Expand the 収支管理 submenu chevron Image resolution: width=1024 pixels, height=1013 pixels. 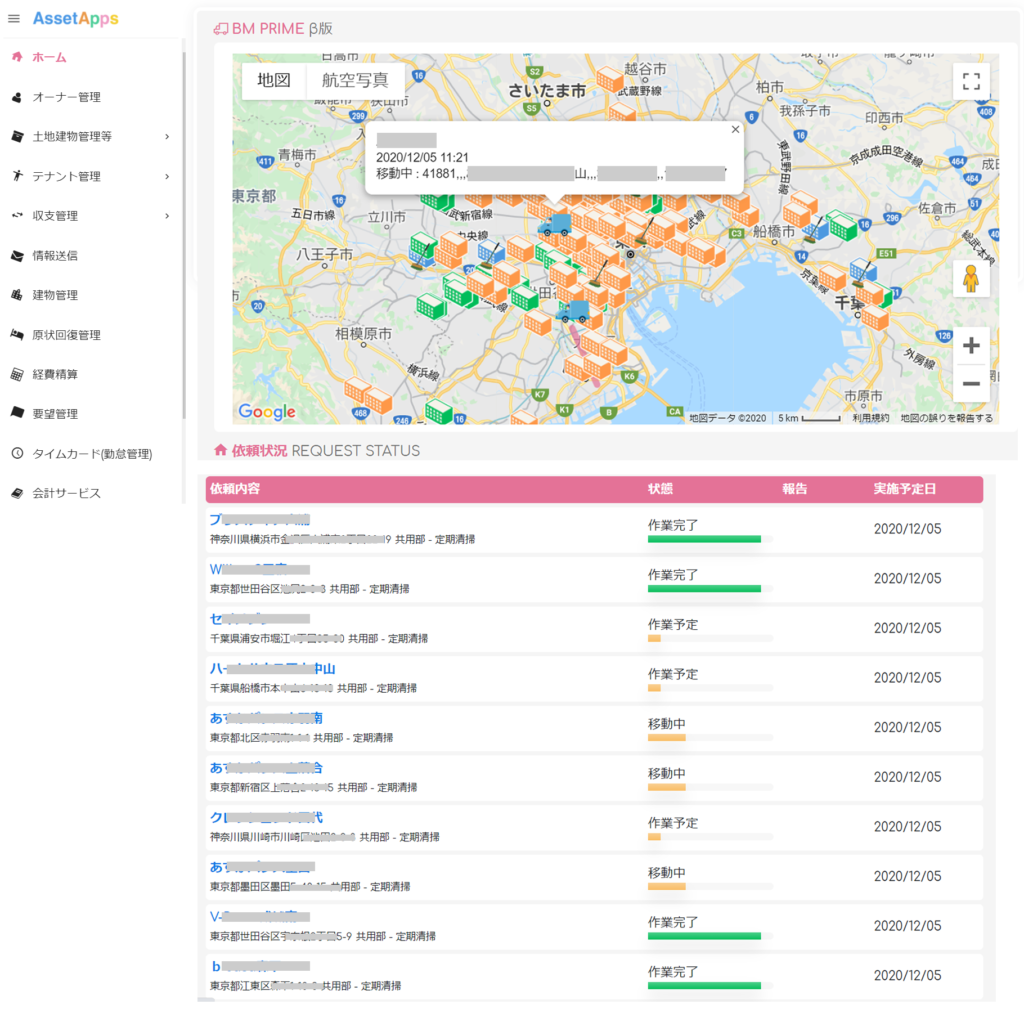(167, 216)
